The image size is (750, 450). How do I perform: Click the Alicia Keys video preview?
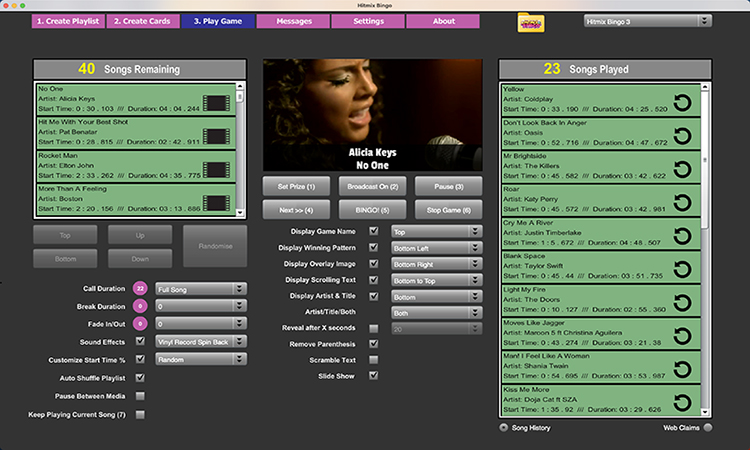coord(372,114)
